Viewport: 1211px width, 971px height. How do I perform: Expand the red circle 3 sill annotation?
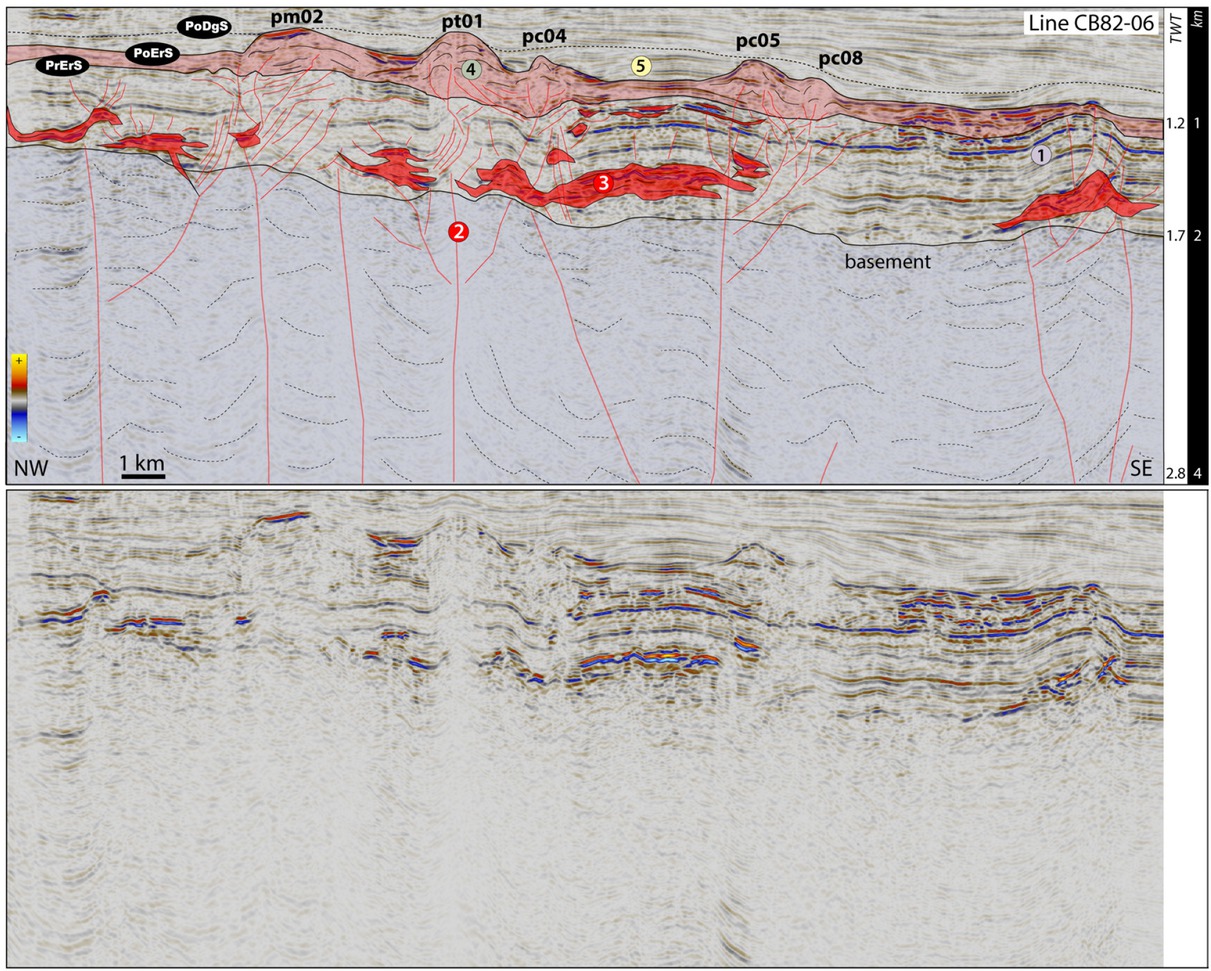[x=603, y=183]
